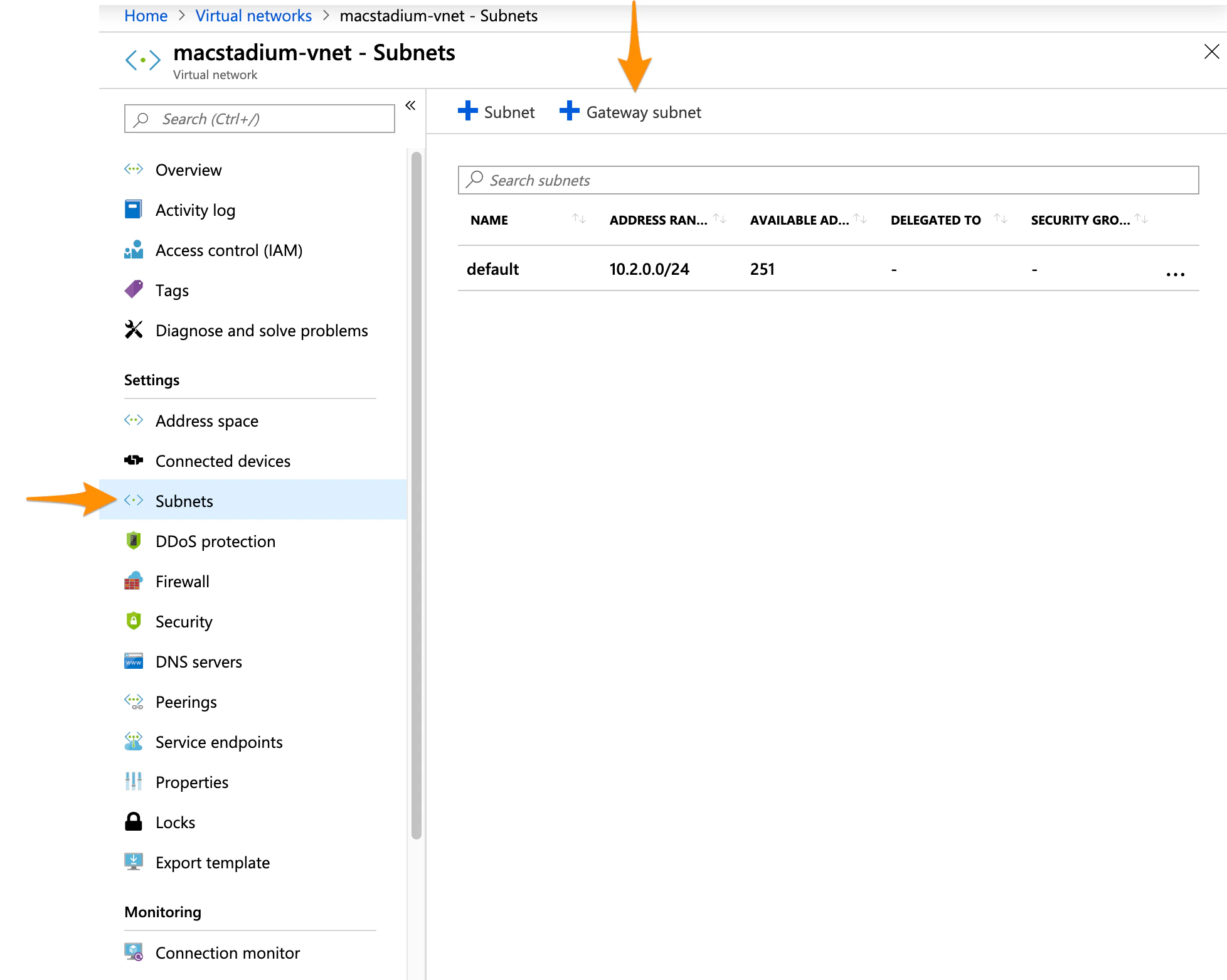Select the Service endpoints icon

click(134, 742)
